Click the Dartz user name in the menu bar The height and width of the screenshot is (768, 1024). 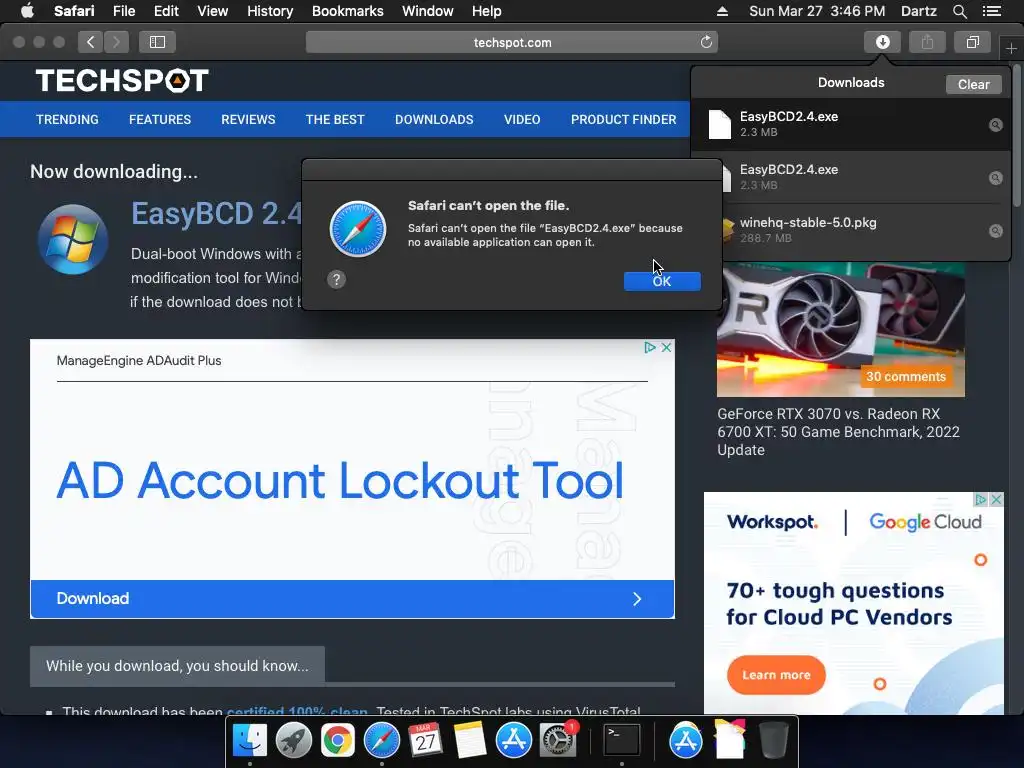(918, 11)
